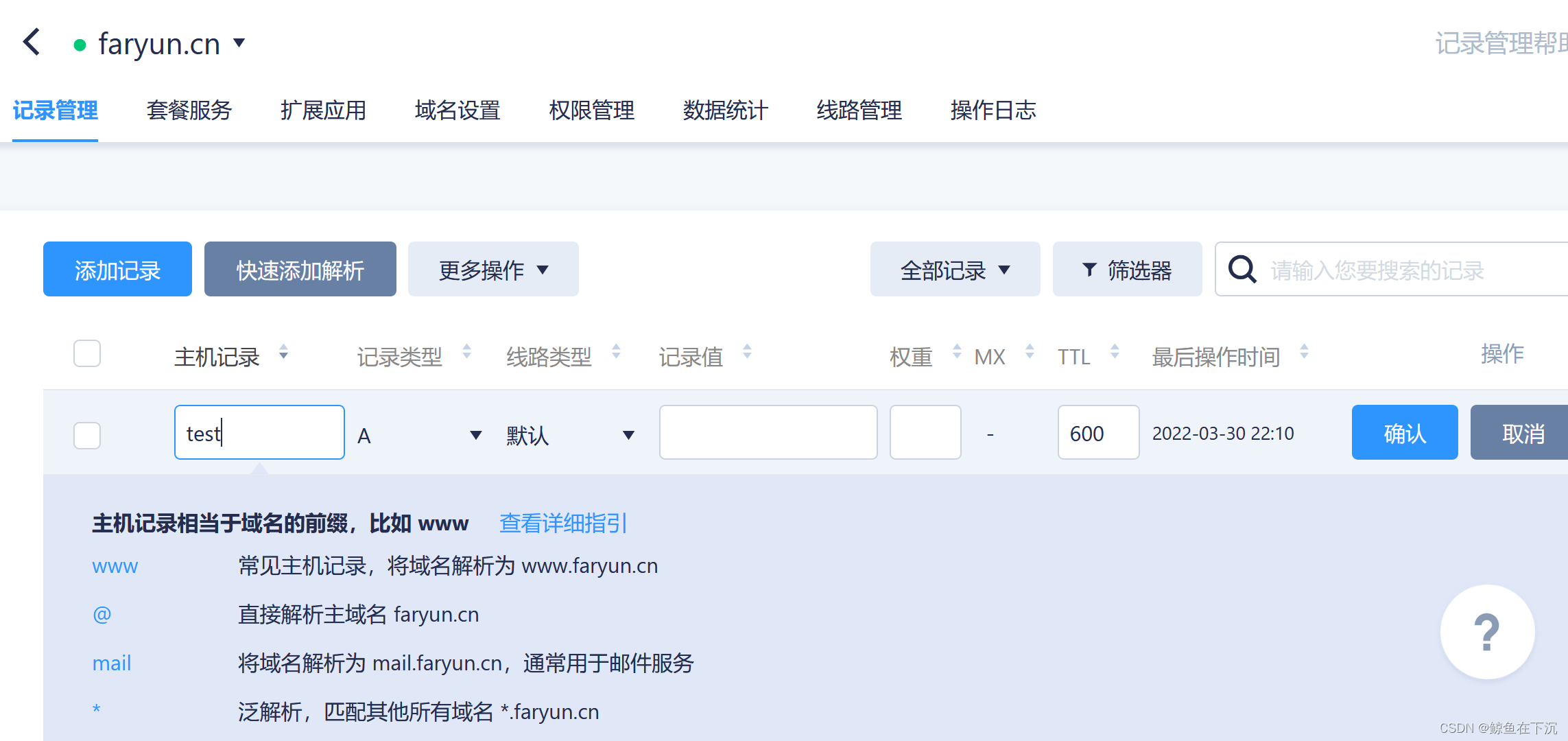This screenshot has height=741, width=1568.
Task: Expand the faryun.cn domain dropdown
Action: (x=239, y=43)
